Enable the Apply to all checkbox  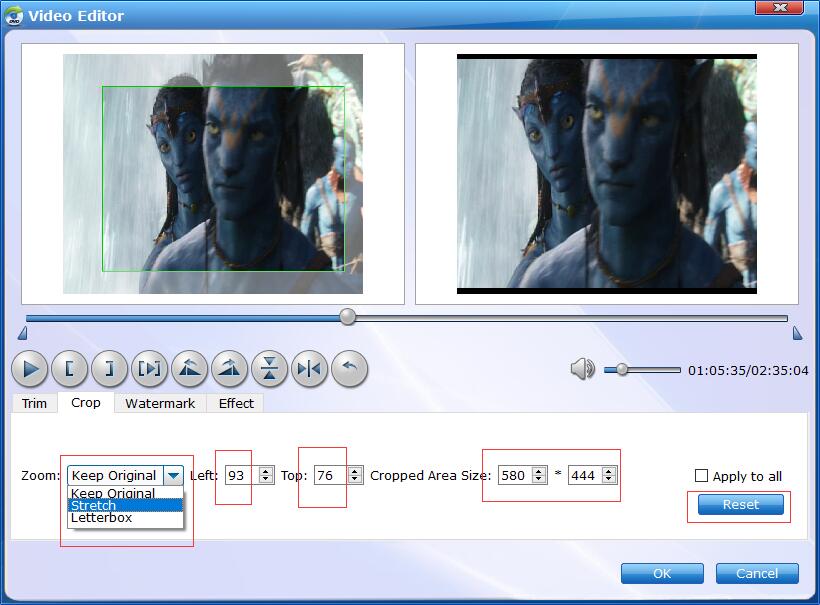(x=701, y=475)
